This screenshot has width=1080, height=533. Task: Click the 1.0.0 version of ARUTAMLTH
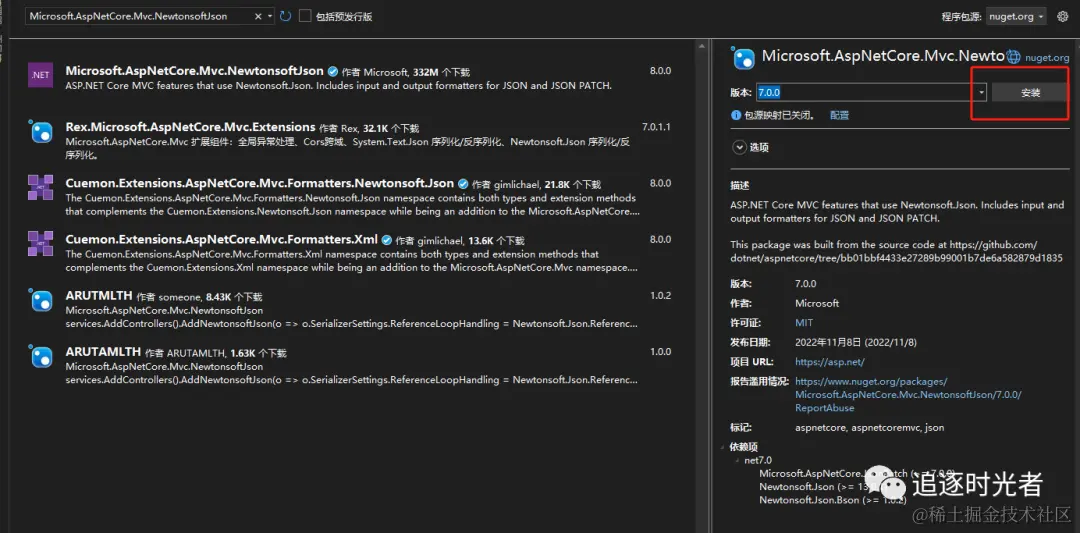[x=660, y=352]
